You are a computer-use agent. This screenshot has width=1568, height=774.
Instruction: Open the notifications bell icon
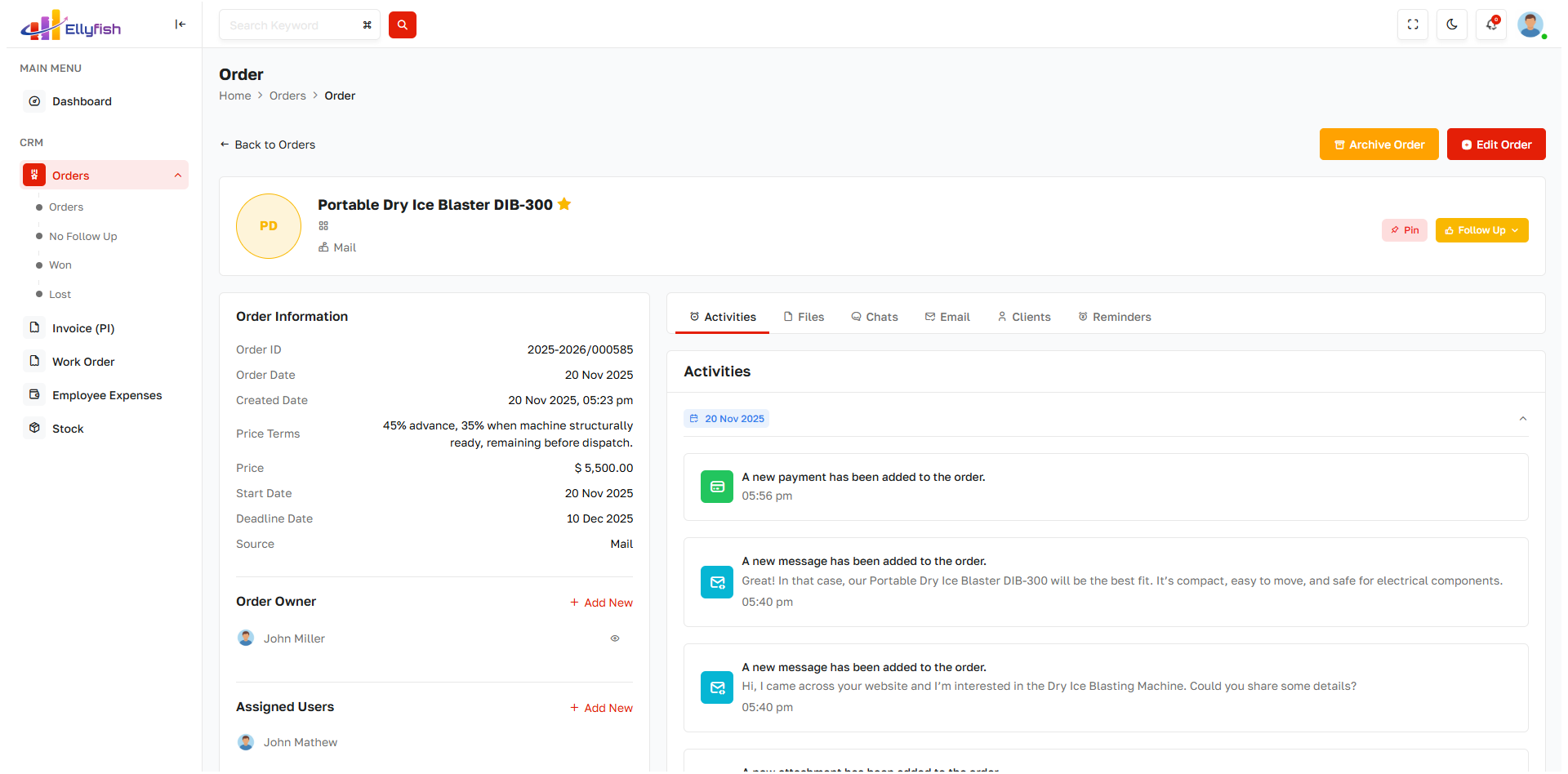[1491, 24]
